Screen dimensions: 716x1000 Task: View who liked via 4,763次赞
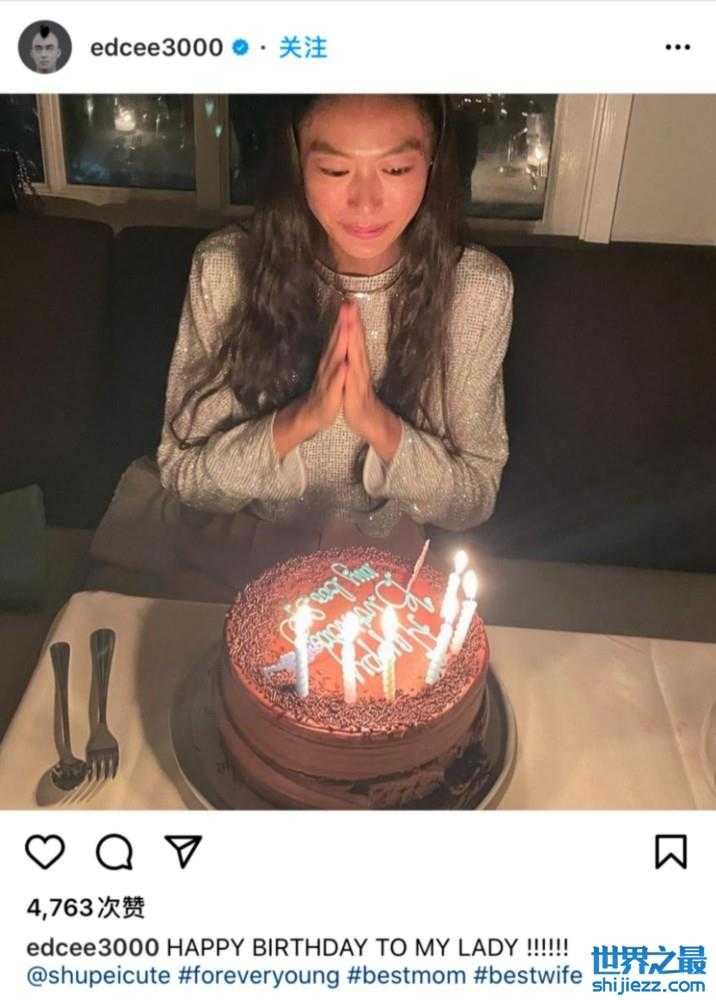click(85, 907)
